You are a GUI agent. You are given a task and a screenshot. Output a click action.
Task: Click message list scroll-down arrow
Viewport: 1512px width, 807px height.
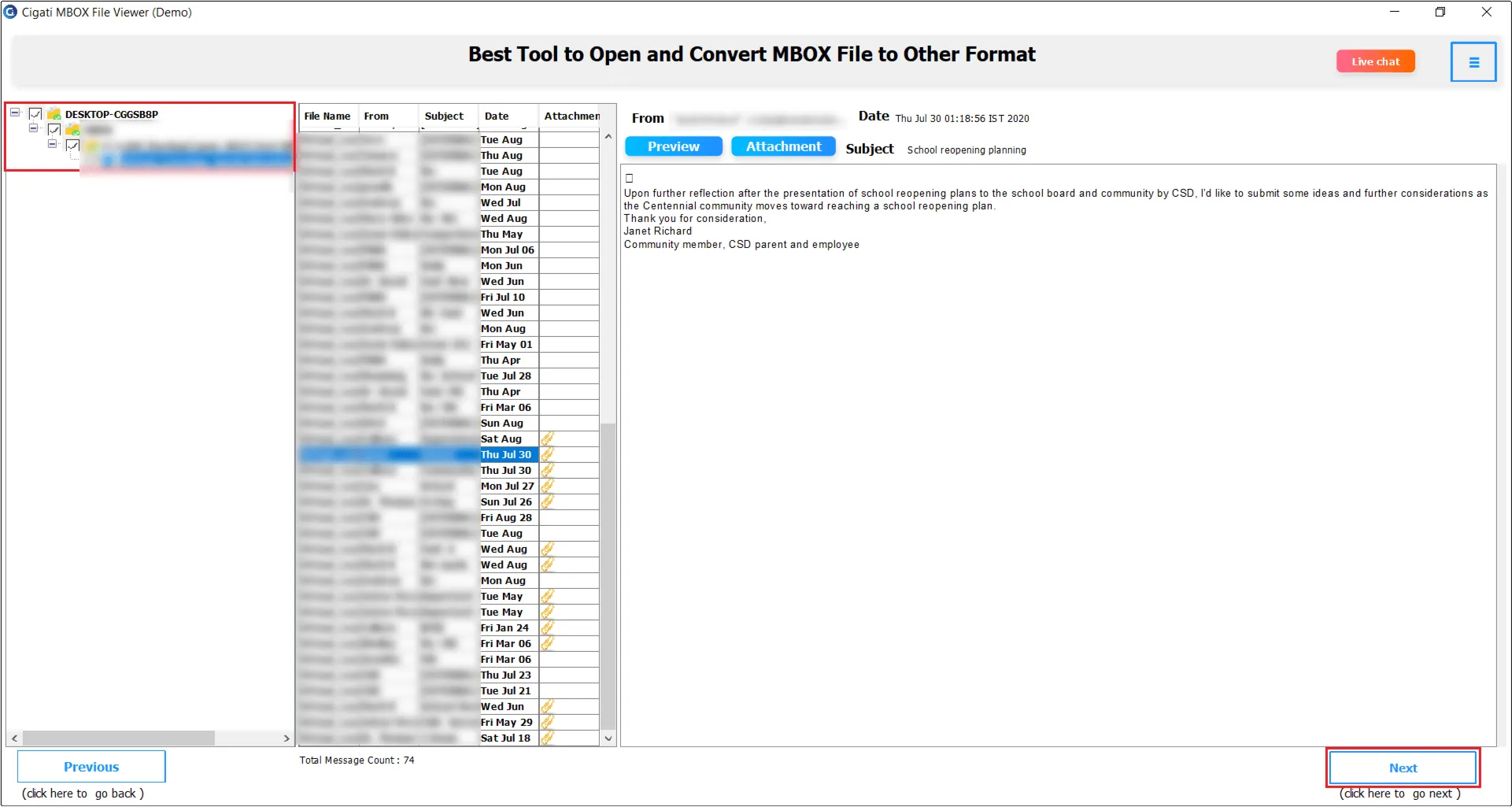pyautogui.click(x=608, y=739)
